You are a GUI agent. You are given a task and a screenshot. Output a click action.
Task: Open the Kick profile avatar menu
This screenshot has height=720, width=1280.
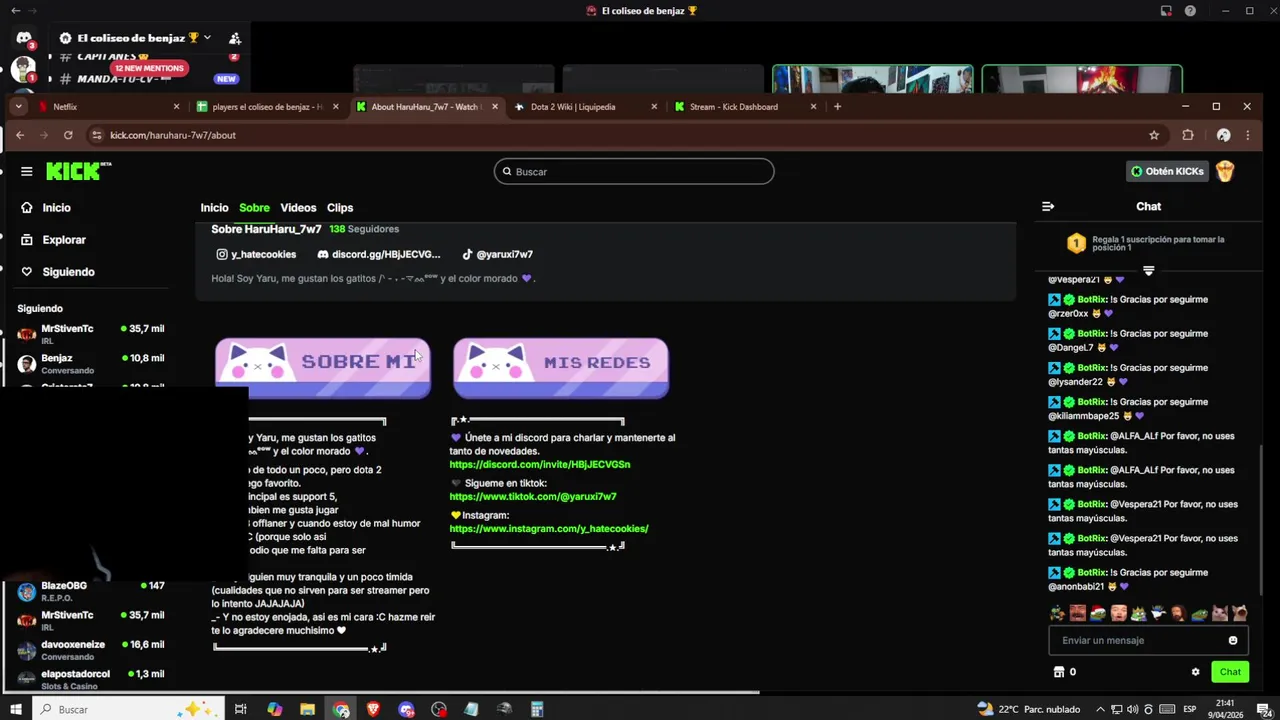point(1225,171)
